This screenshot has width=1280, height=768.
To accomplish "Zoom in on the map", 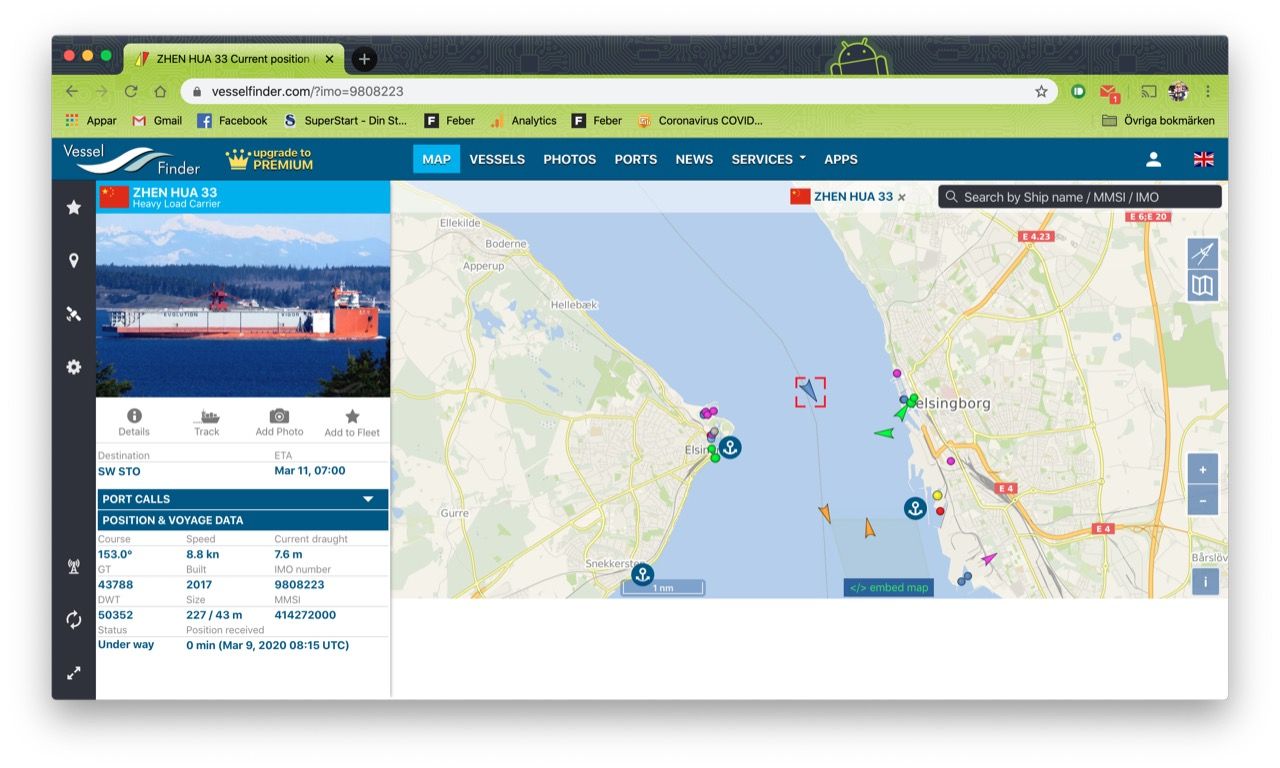I will [x=1203, y=470].
